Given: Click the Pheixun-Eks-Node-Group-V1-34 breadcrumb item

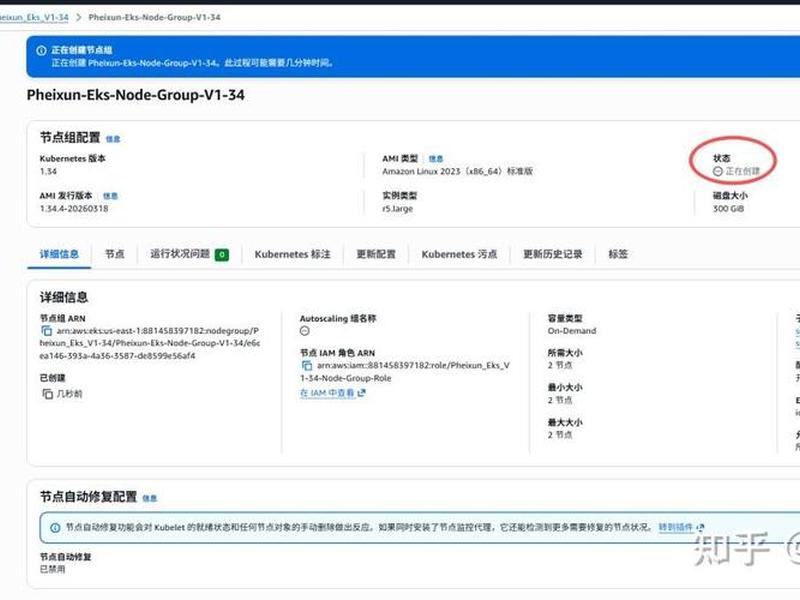Looking at the screenshot, I should [x=155, y=17].
